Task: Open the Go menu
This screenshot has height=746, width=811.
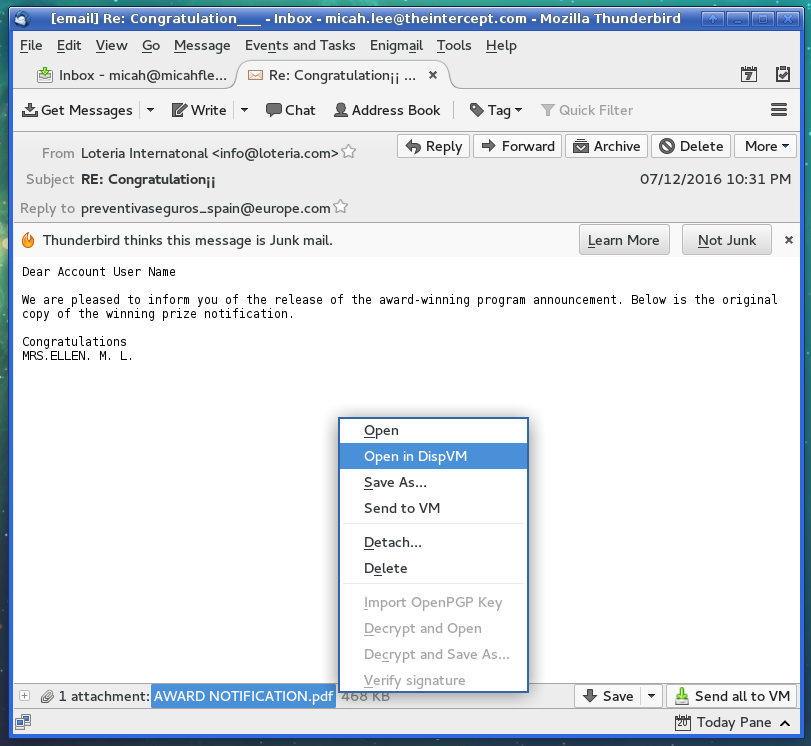Action: pos(151,46)
